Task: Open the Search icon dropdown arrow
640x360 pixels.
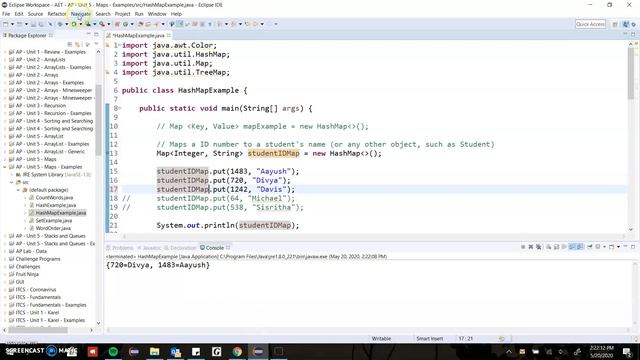Action: (x=163, y=24)
